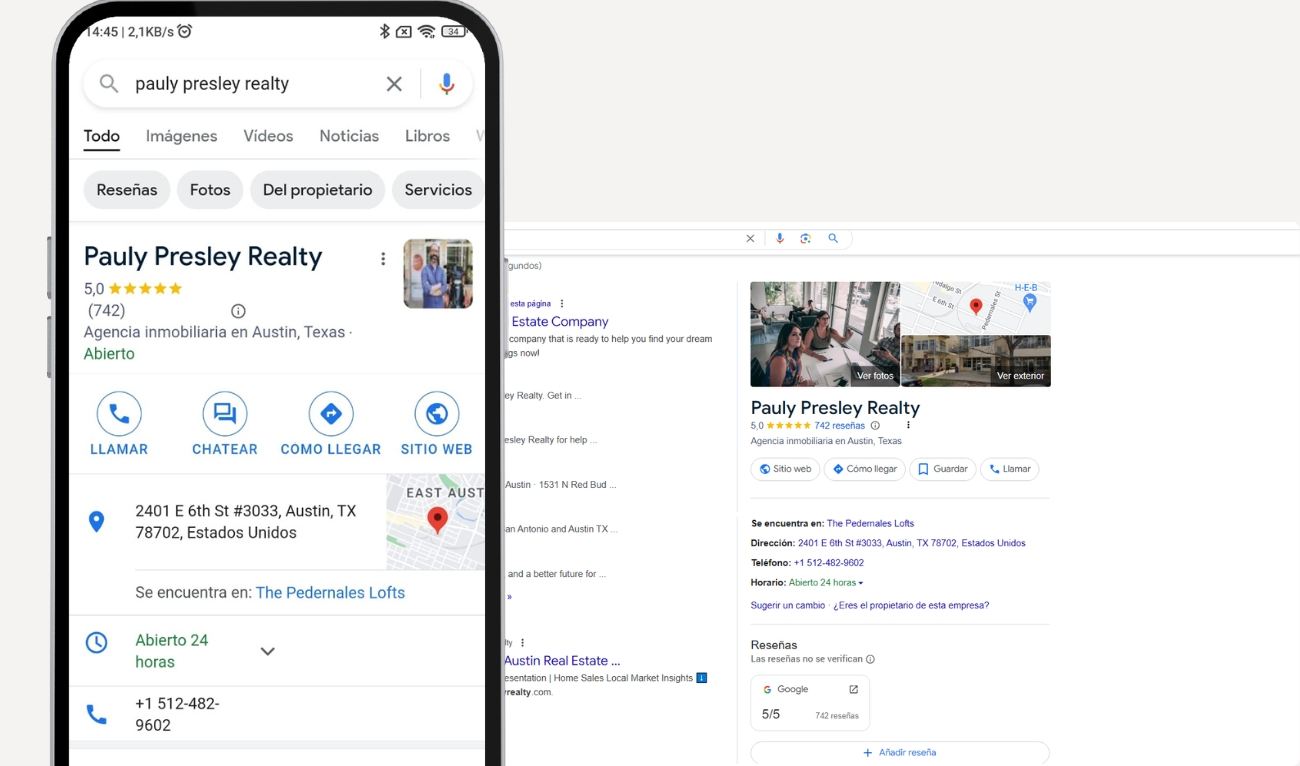Tap the East Austin map thumbnail on phone
This screenshot has height=766, width=1300.
point(435,522)
